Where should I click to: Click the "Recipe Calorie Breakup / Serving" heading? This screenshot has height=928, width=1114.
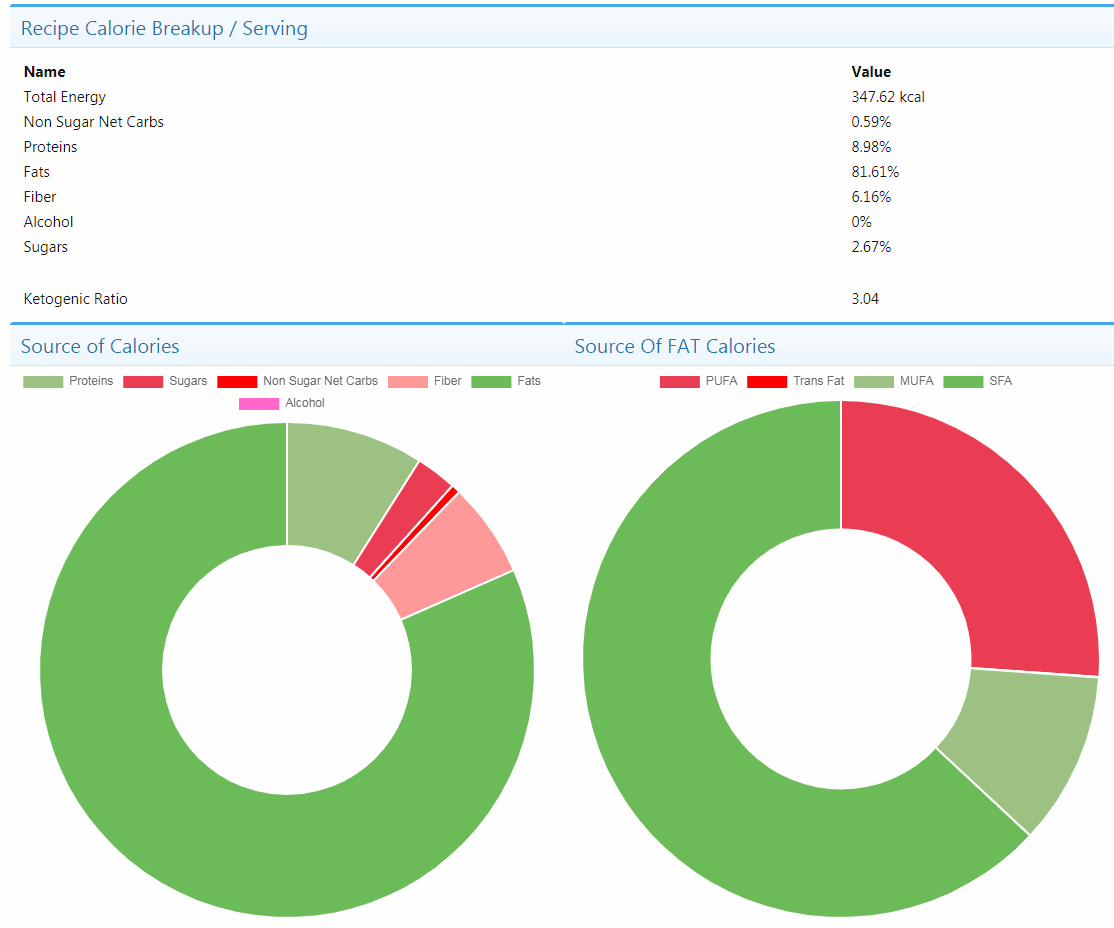coord(164,28)
